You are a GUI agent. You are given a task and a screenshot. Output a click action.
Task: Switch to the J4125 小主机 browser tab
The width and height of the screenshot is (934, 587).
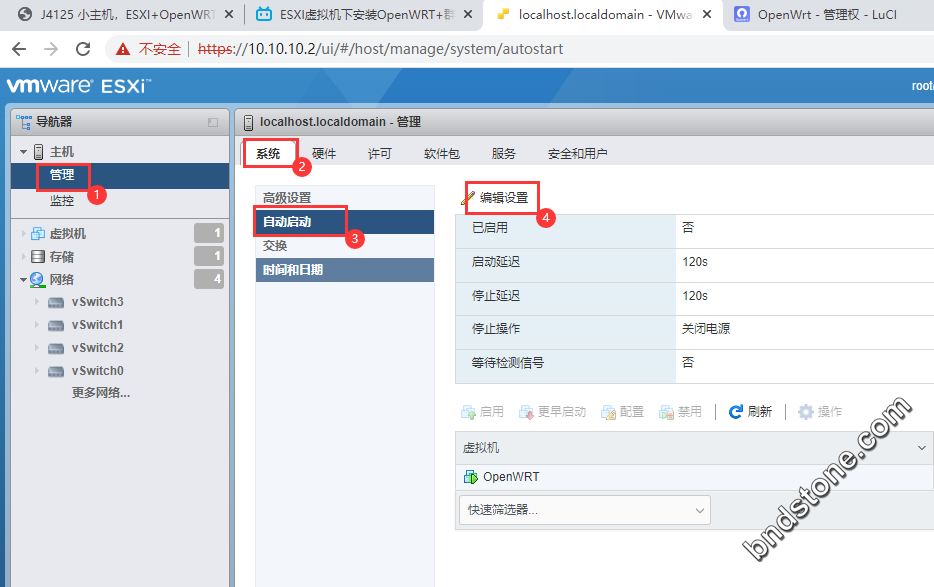[127, 14]
